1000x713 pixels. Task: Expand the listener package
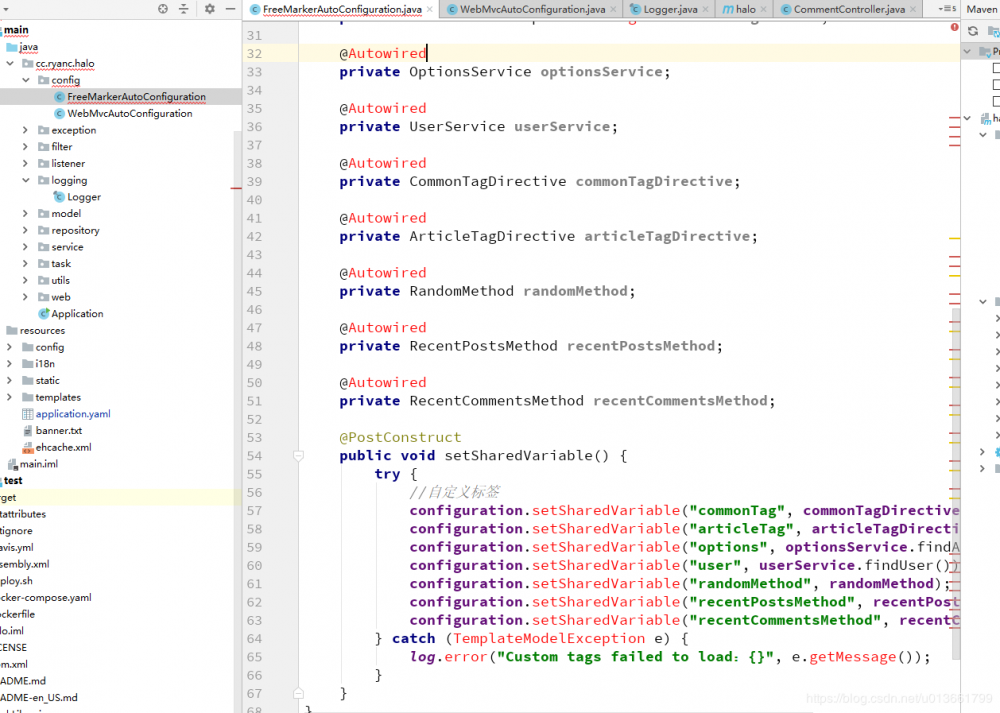pos(26,163)
